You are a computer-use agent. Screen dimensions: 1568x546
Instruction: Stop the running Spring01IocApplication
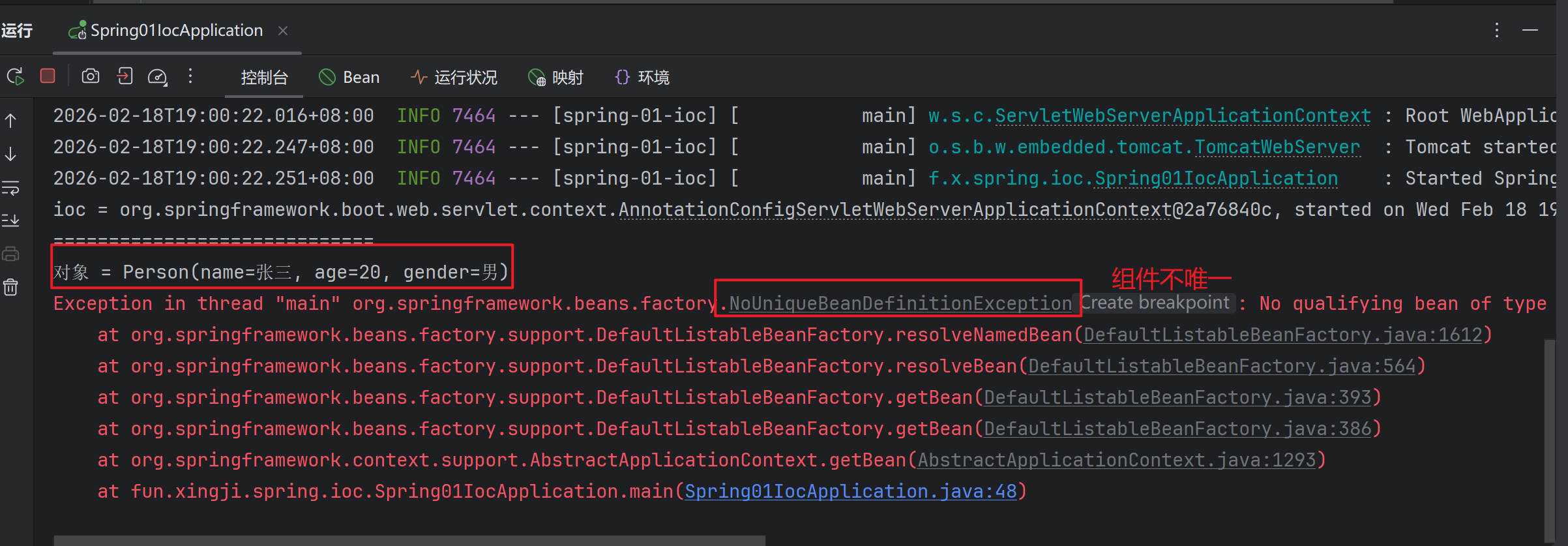[x=48, y=76]
